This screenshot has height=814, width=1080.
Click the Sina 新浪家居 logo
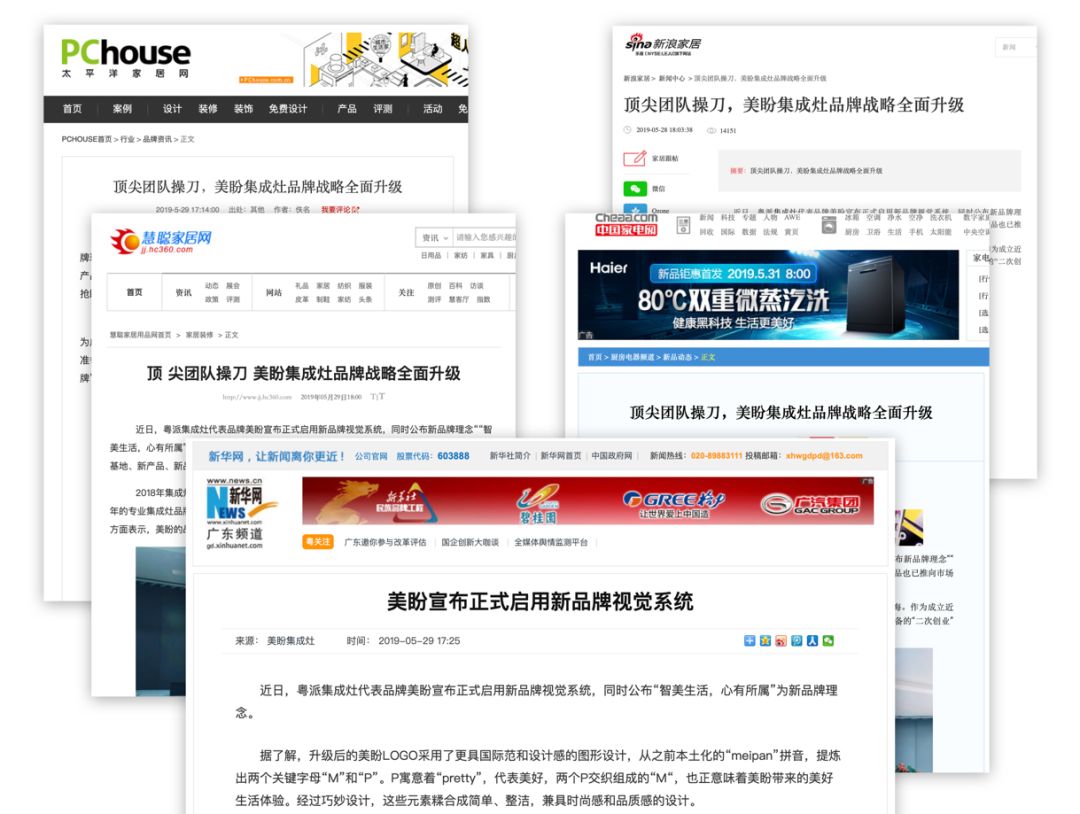663,44
